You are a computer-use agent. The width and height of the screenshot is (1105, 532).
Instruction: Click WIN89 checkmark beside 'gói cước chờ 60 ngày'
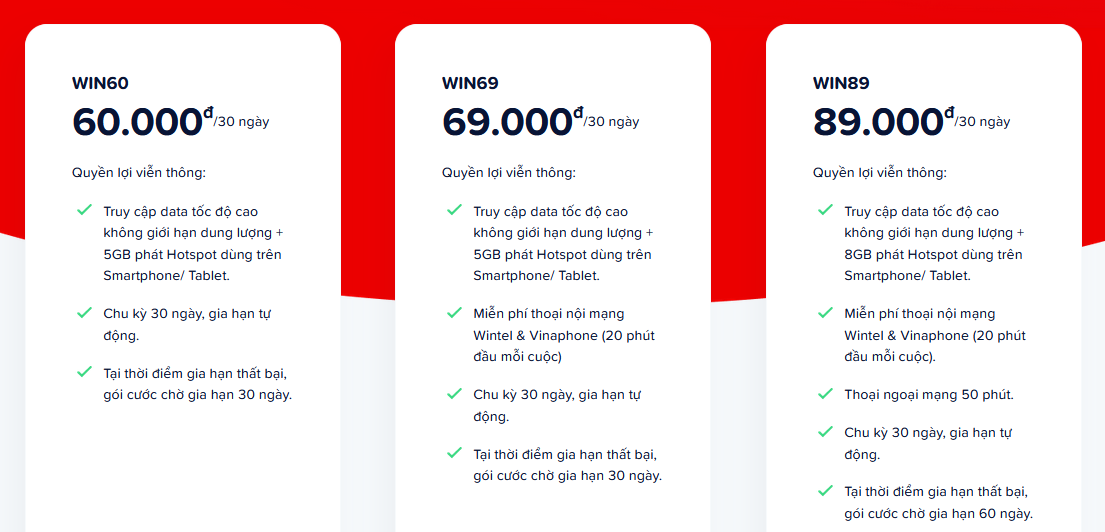point(825,490)
